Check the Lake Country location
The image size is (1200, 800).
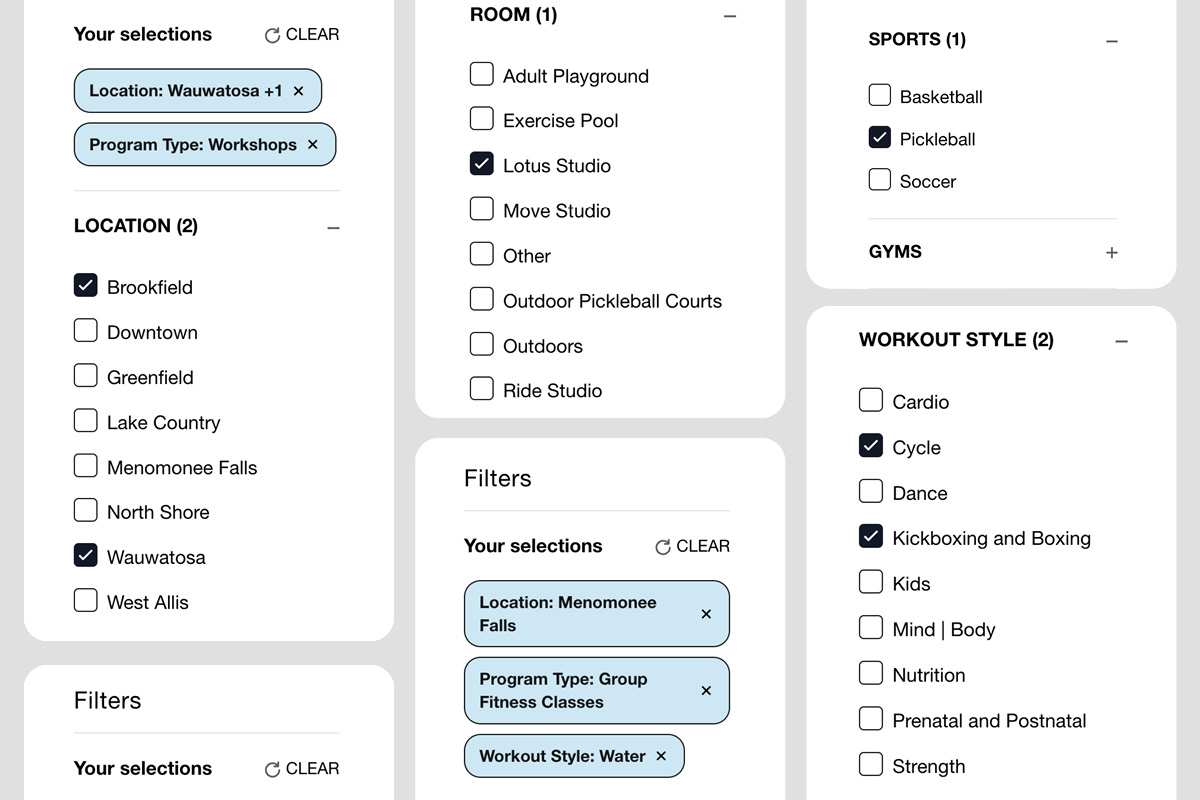click(x=86, y=421)
